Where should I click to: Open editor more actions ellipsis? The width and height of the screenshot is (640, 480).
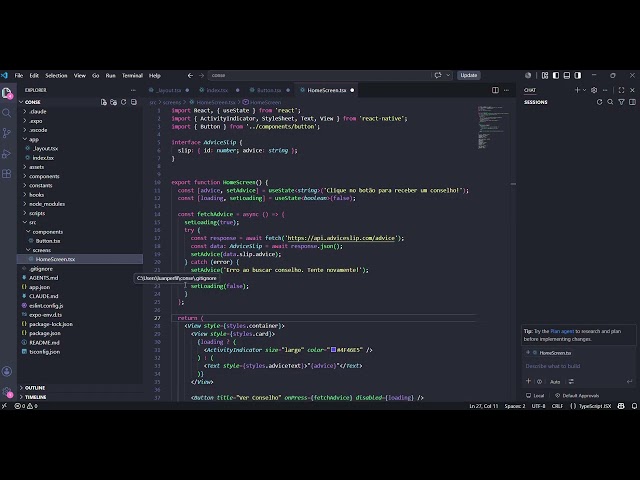tap(507, 90)
